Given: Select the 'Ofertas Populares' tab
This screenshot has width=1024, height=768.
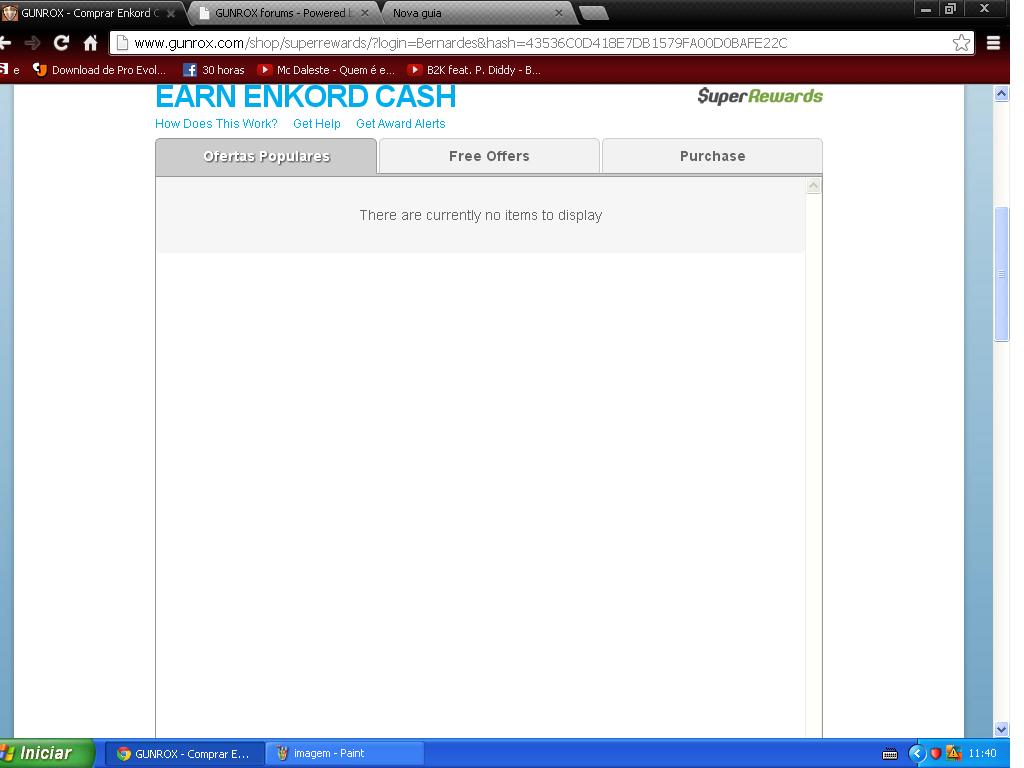Looking at the screenshot, I should [x=266, y=156].
